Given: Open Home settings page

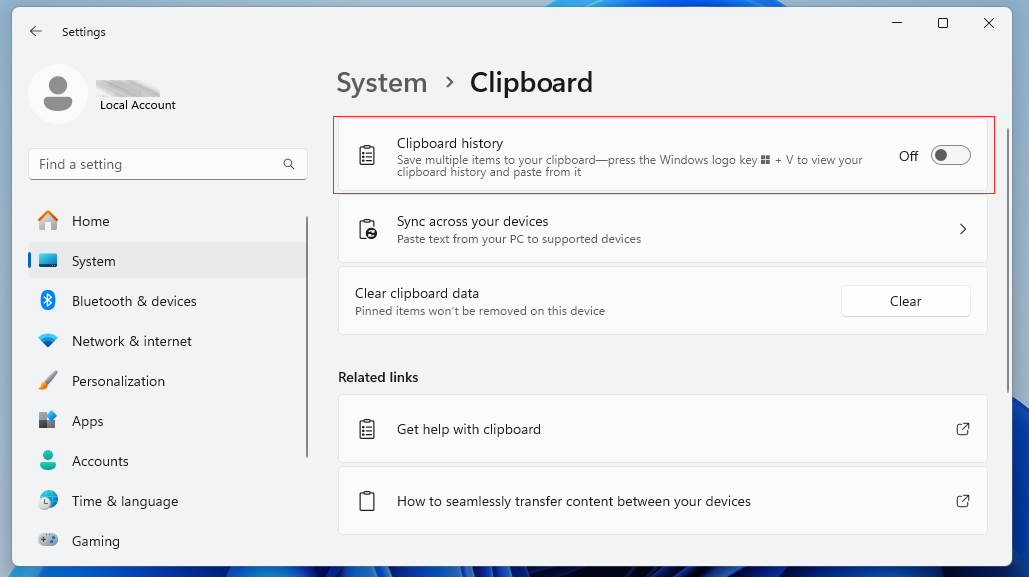Looking at the screenshot, I should pos(167,221).
